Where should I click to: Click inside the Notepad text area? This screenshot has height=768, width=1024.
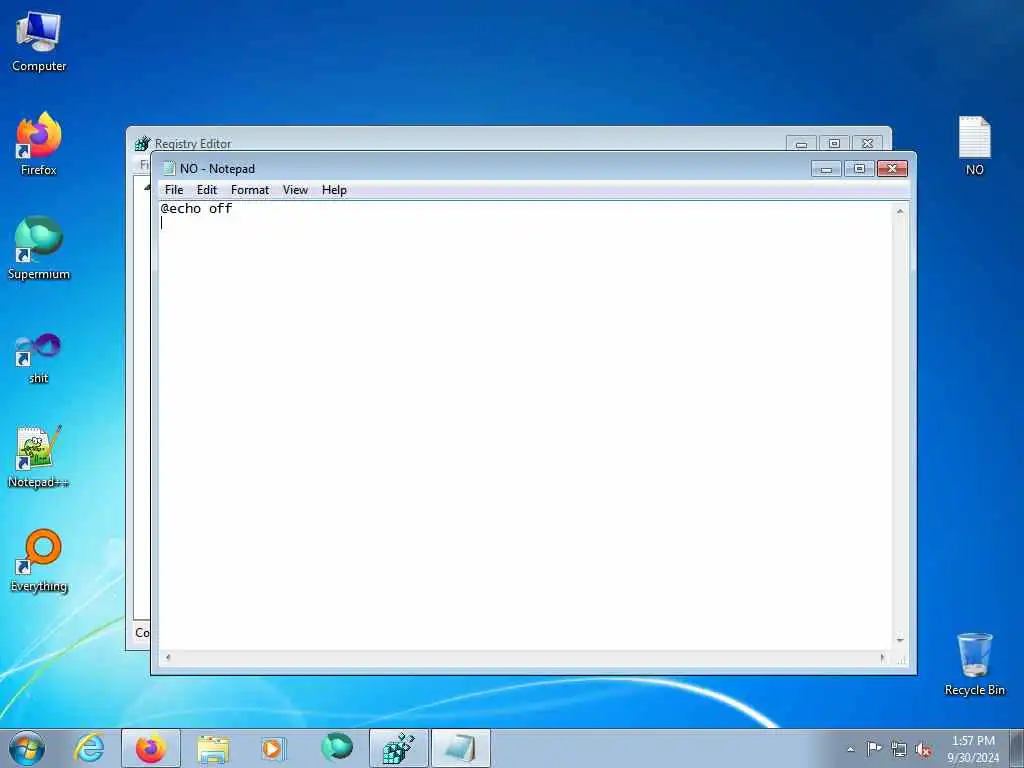click(x=525, y=426)
